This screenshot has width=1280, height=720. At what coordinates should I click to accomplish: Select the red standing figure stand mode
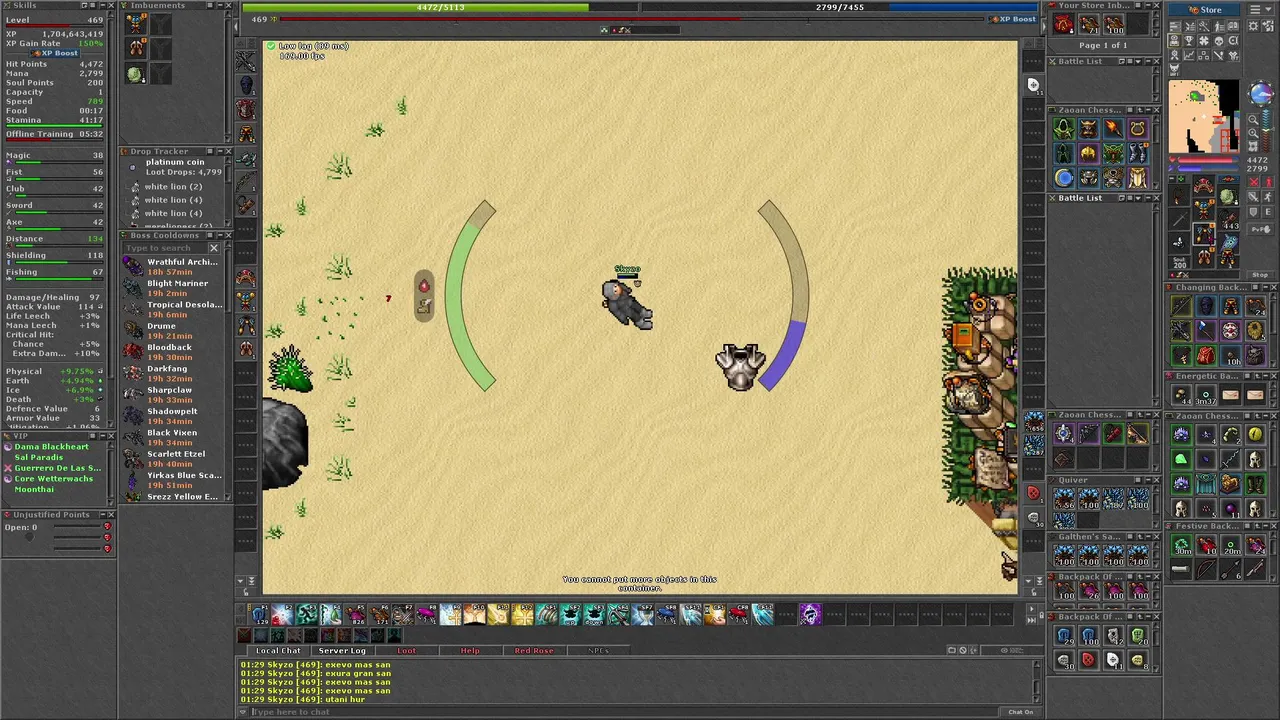pyautogui.click(x=1268, y=181)
